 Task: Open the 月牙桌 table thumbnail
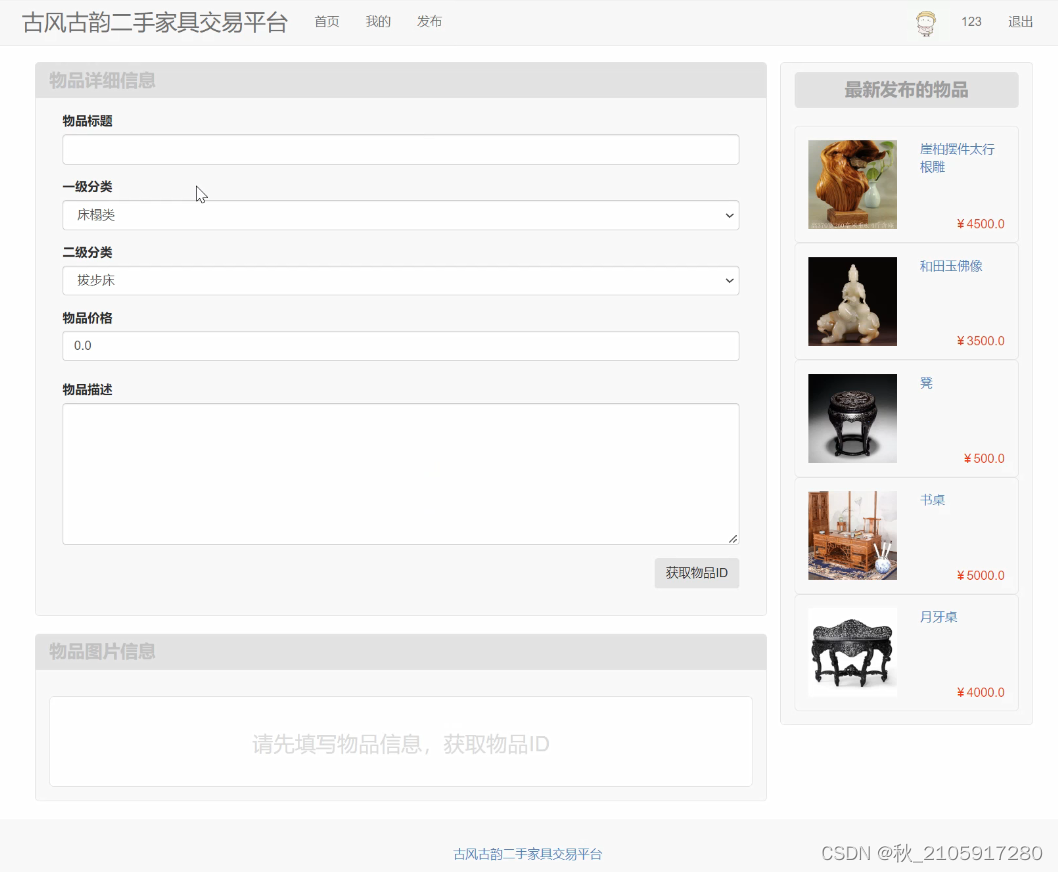coord(852,652)
